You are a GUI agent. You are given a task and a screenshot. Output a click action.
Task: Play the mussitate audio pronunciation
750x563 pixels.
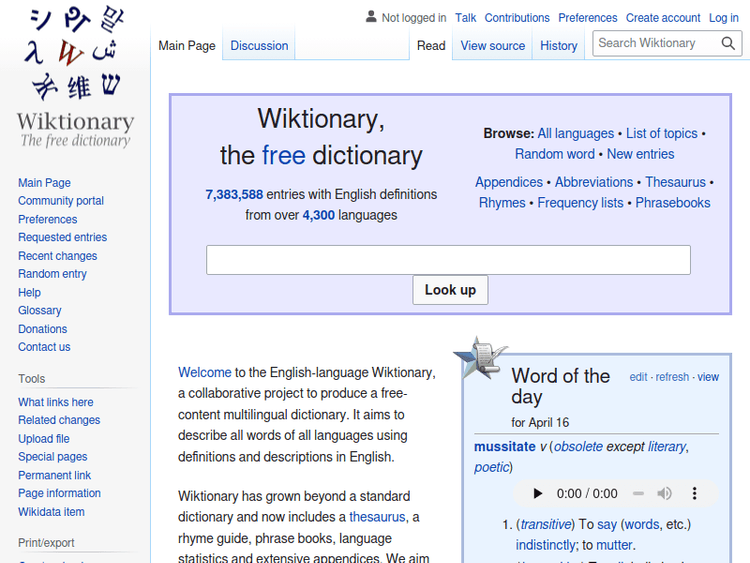(537, 493)
